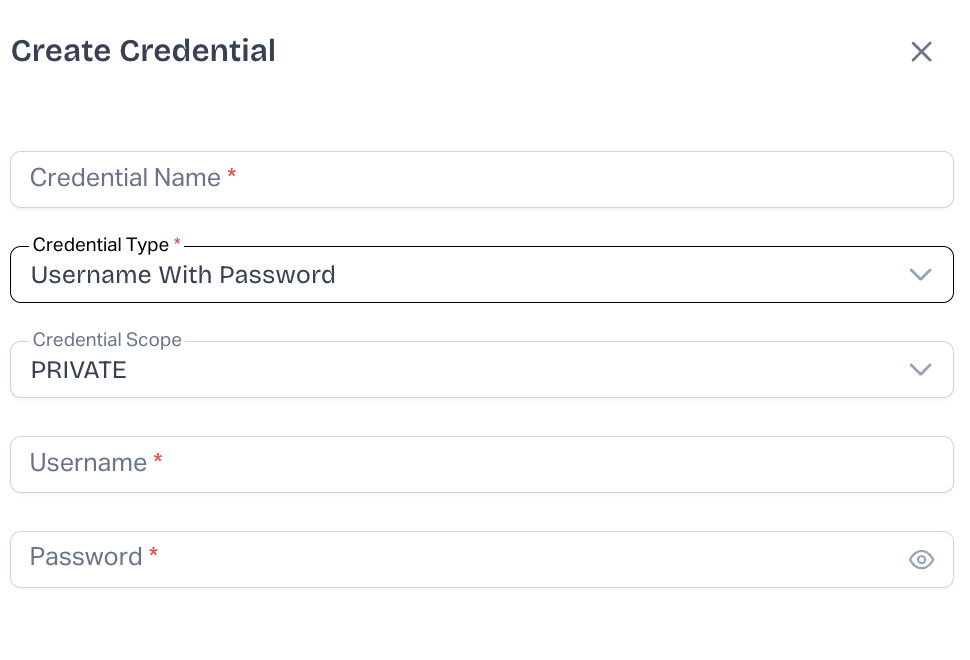Click the 'Credential Type' floating label

click(x=101, y=245)
